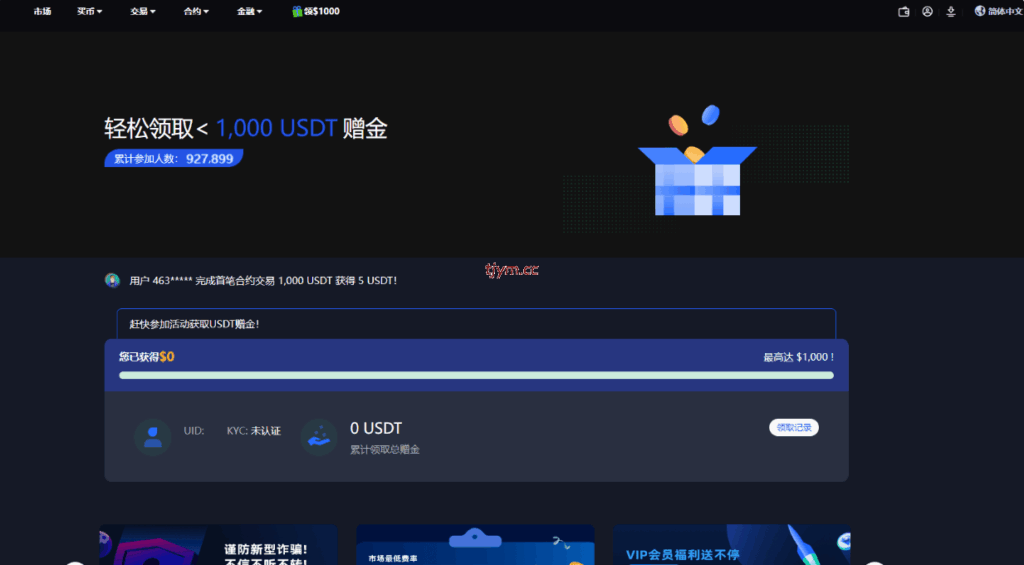This screenshot has height=565, width=1024.
Task: Click the hand-with-coins bonus icon
Action: point(319,437)
